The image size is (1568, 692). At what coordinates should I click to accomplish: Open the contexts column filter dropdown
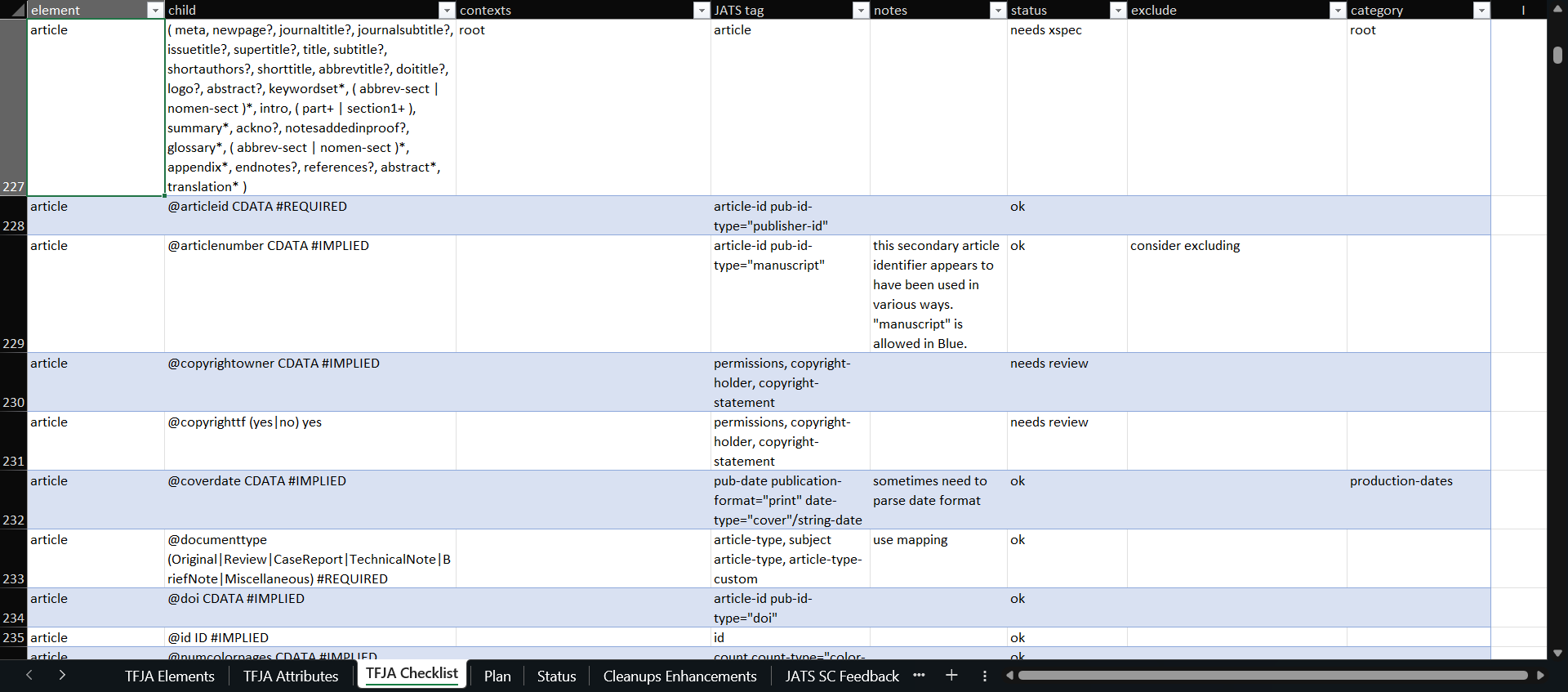(701, 11)
